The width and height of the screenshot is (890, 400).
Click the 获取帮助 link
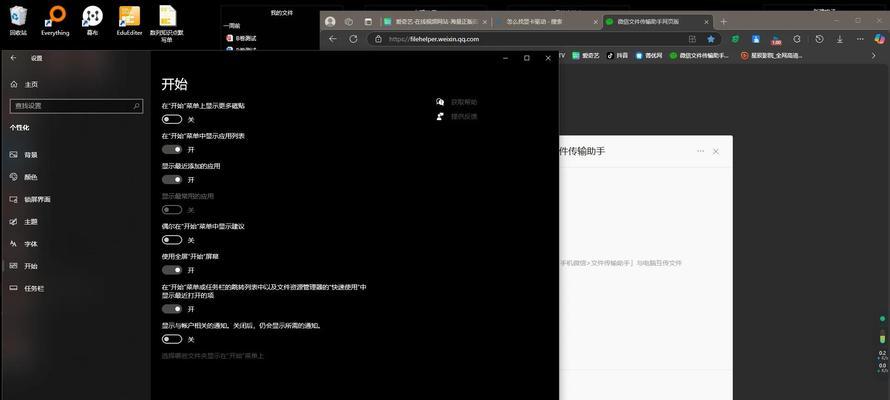pyautogui.click(x=463, y=102)
